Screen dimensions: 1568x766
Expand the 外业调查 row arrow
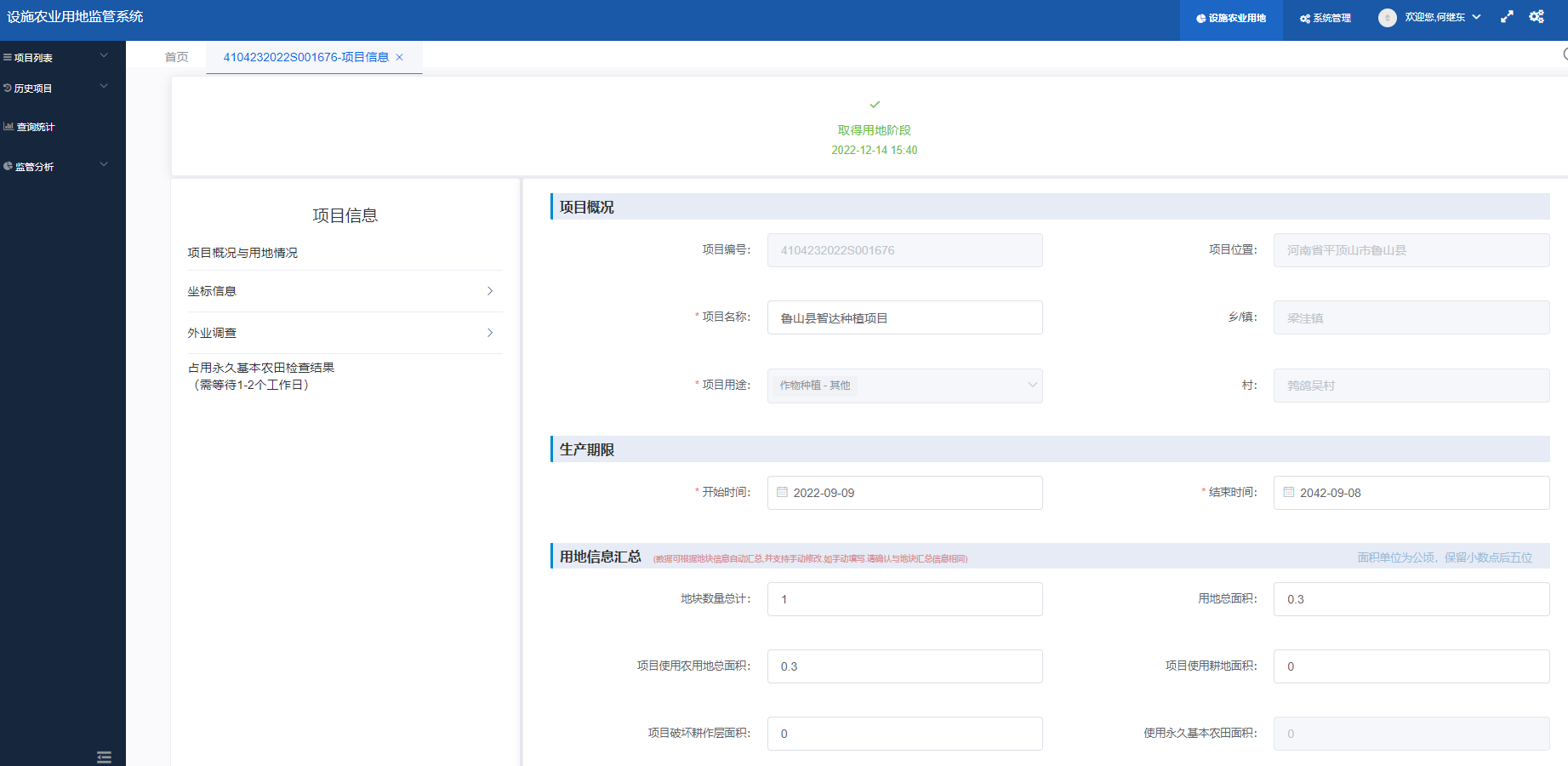[x=490, y=333]
